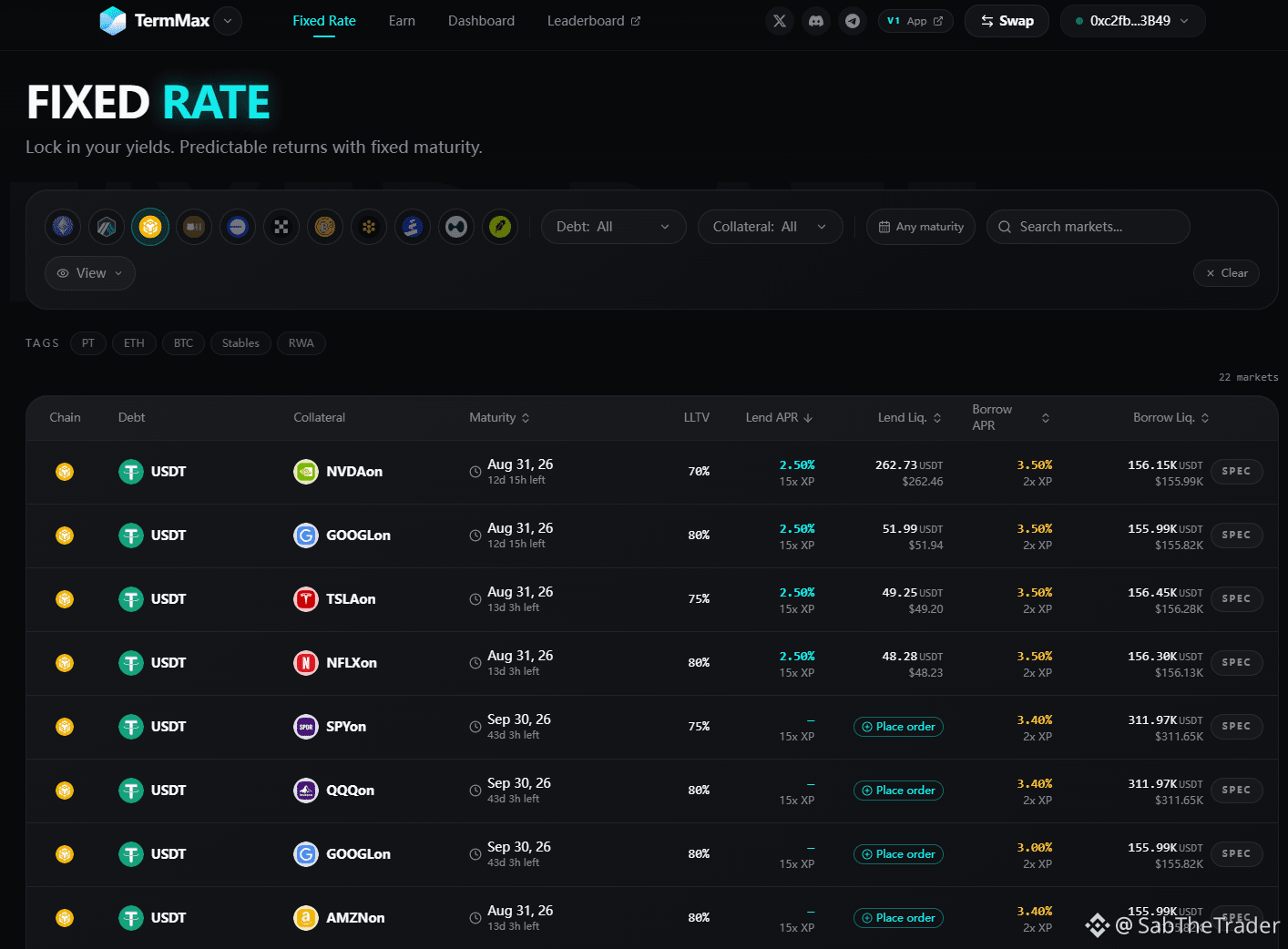Click the USDT debt icon in the TSLAon row
The width and height of the screenshot is (1288, 949).
tap(131, 599)
